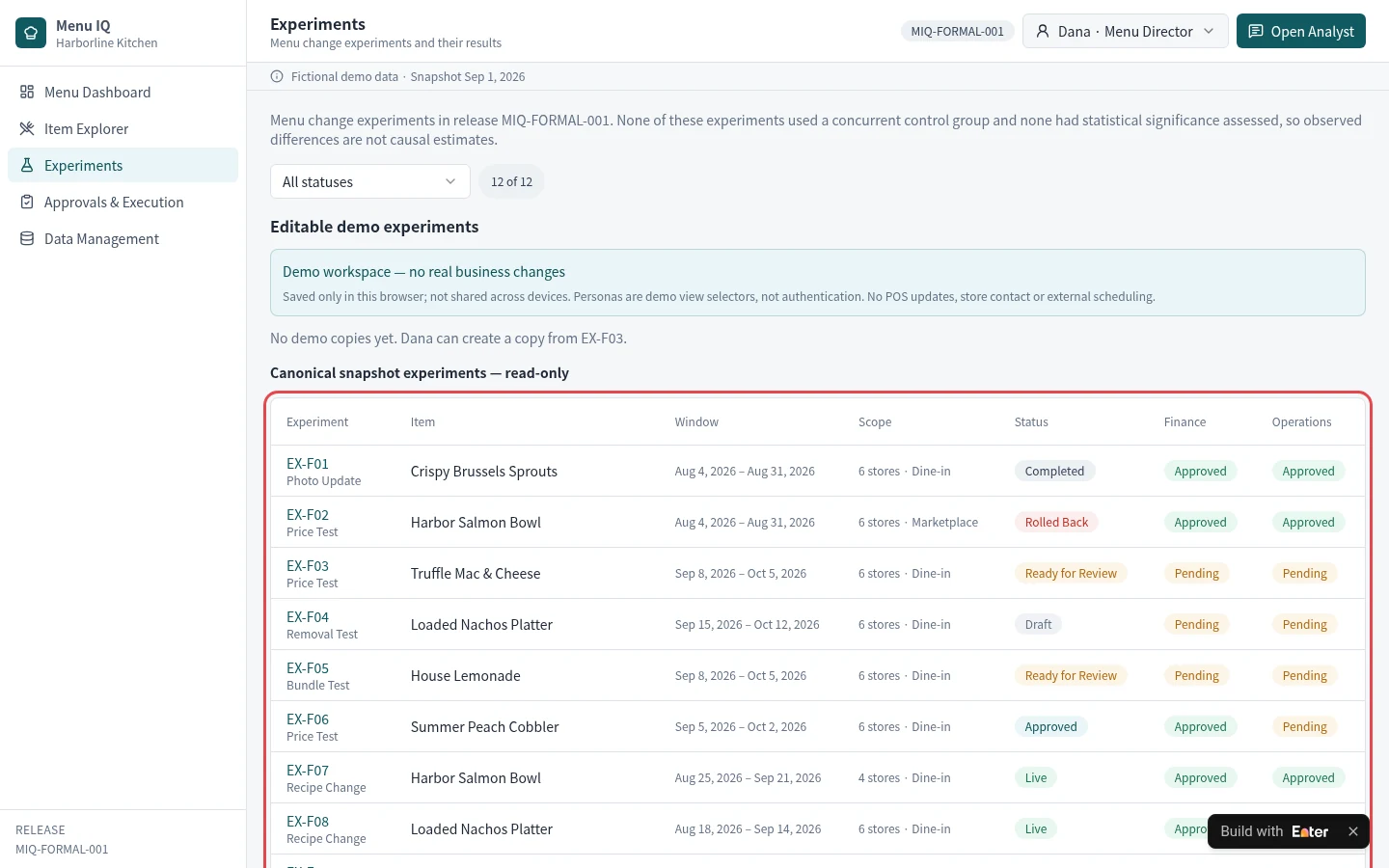Click the Experiments flask icon
1389x868 pixels.
(x=27, y=165)
